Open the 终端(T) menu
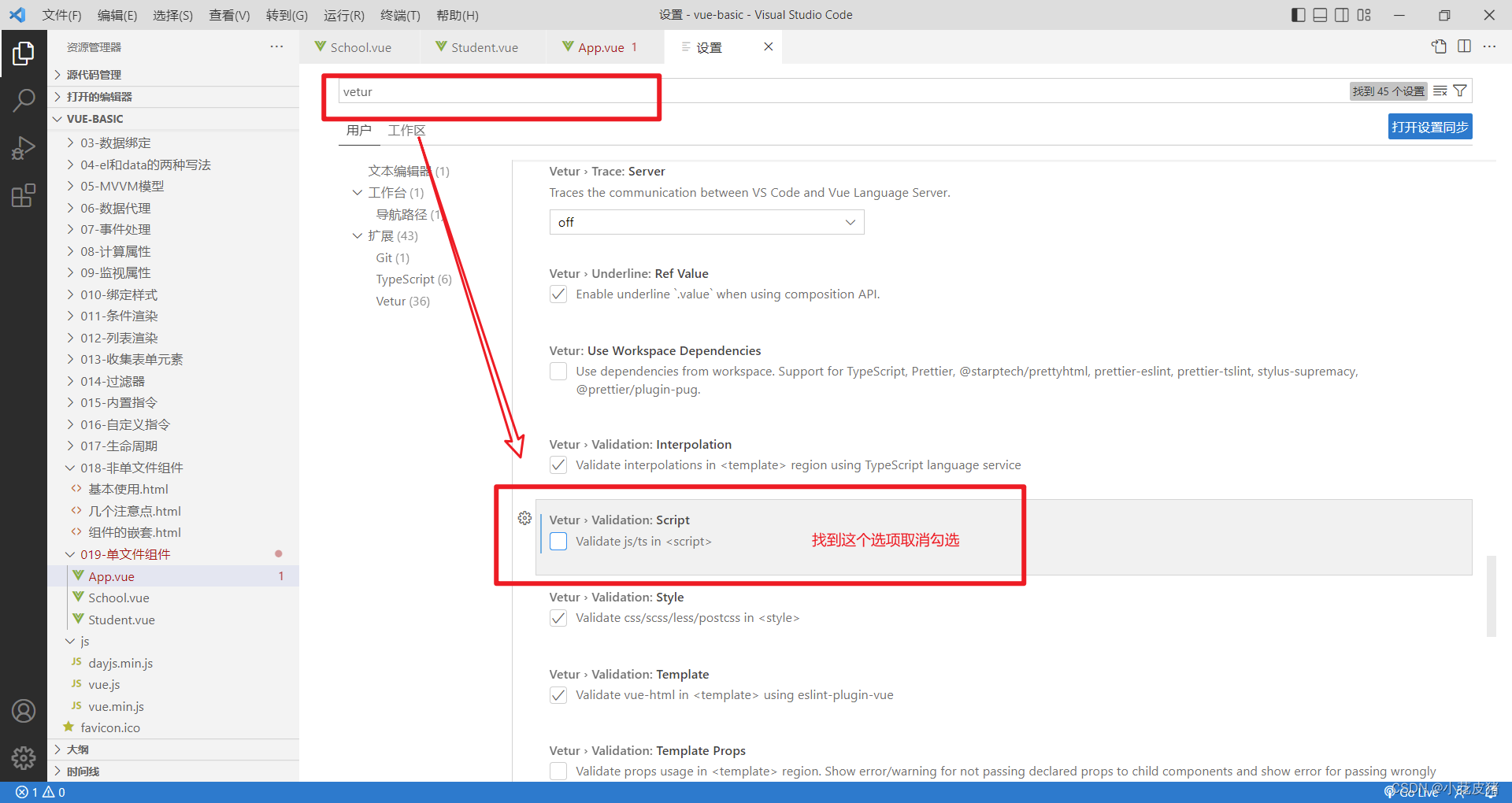The width and height of the screenshot is (1512, 803). point(400,15)
